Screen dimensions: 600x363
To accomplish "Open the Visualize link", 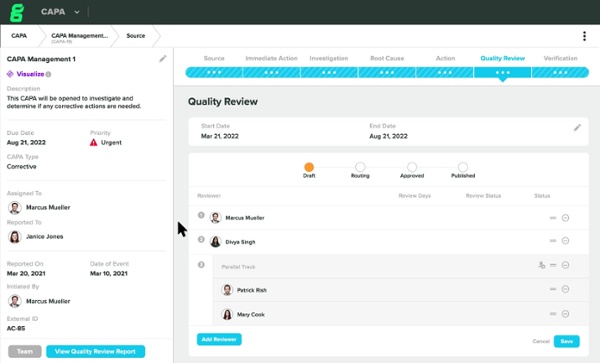I will pyautogui.click(x=30, y=74).
